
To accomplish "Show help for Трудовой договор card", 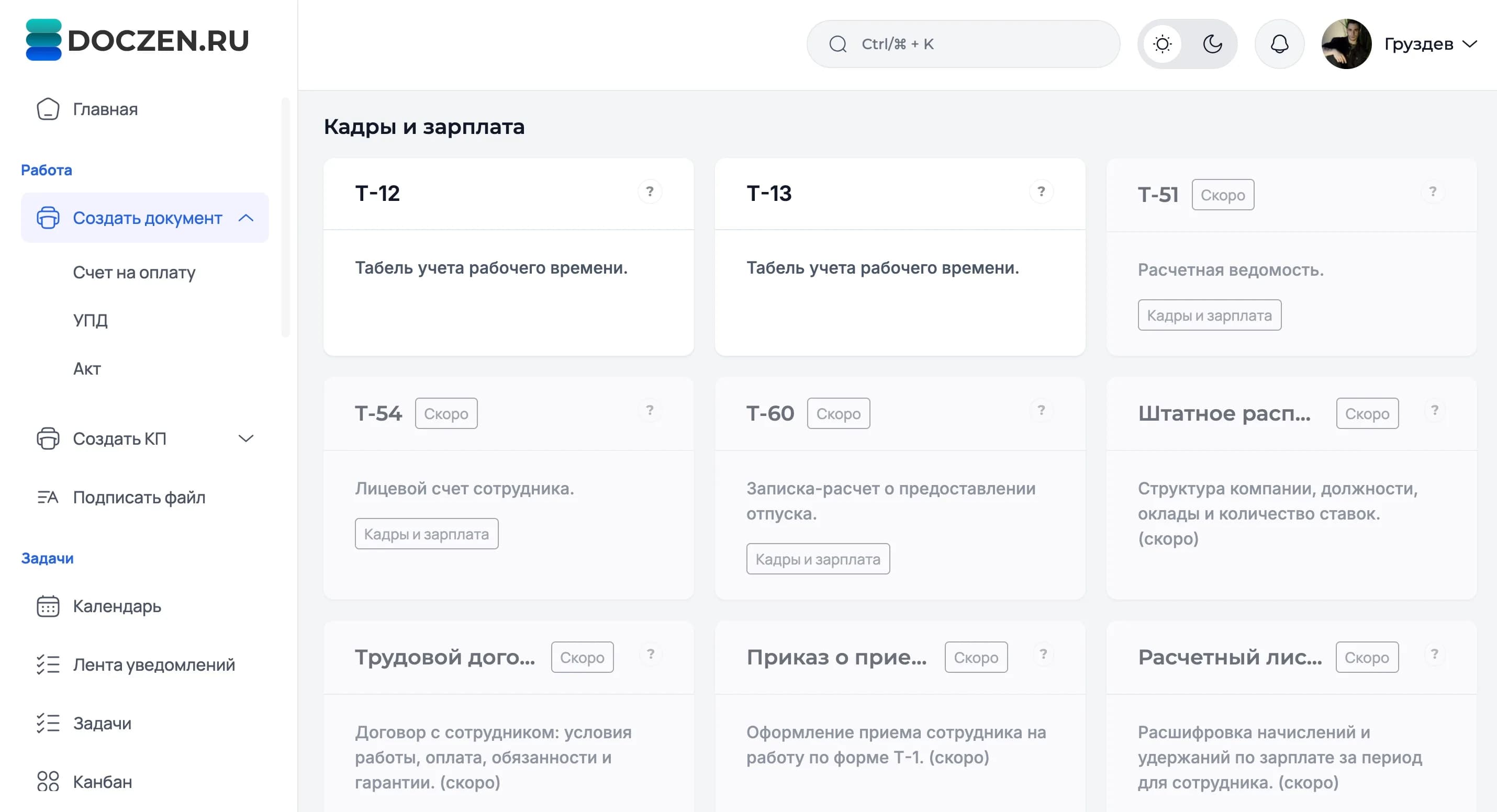I will [x=650, y=654].
